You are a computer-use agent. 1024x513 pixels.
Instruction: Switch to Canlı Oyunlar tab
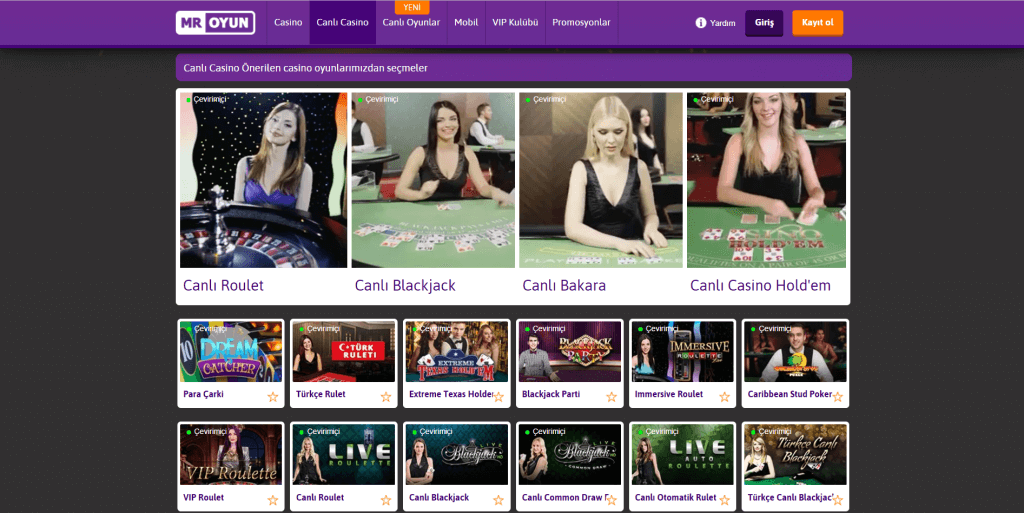click(411, 22)
